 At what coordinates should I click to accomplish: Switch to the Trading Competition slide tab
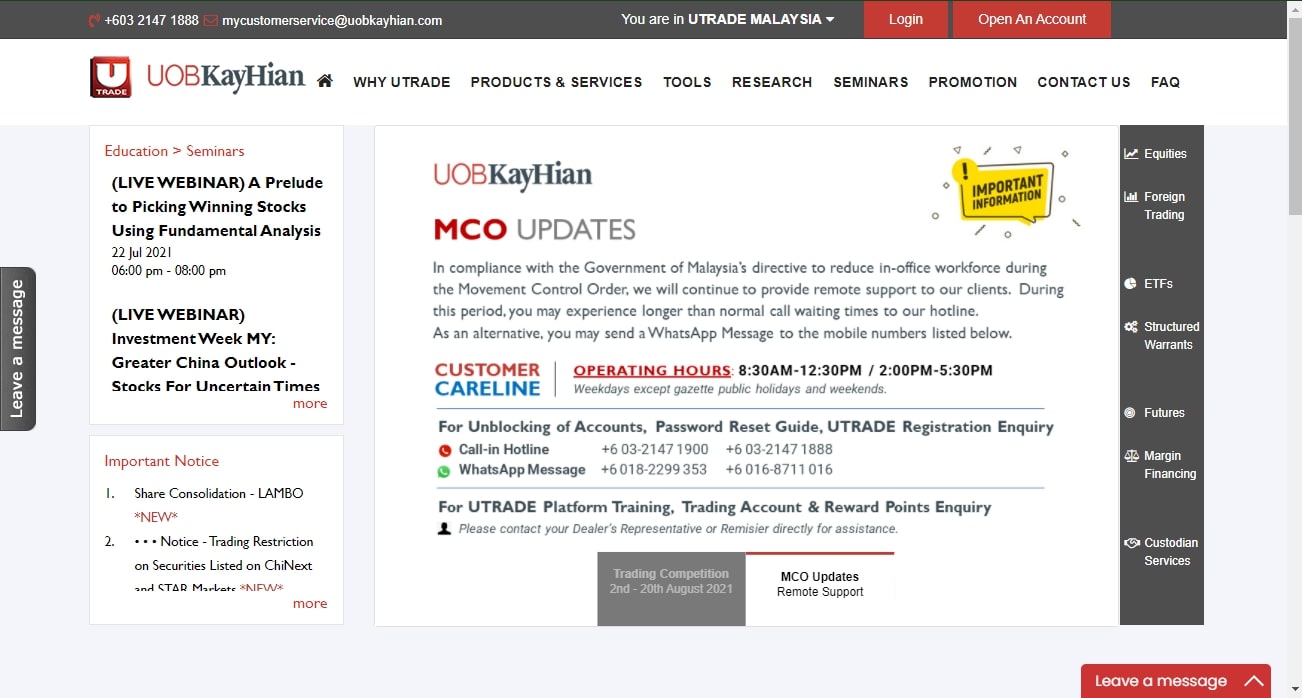(x=671, y=589)
